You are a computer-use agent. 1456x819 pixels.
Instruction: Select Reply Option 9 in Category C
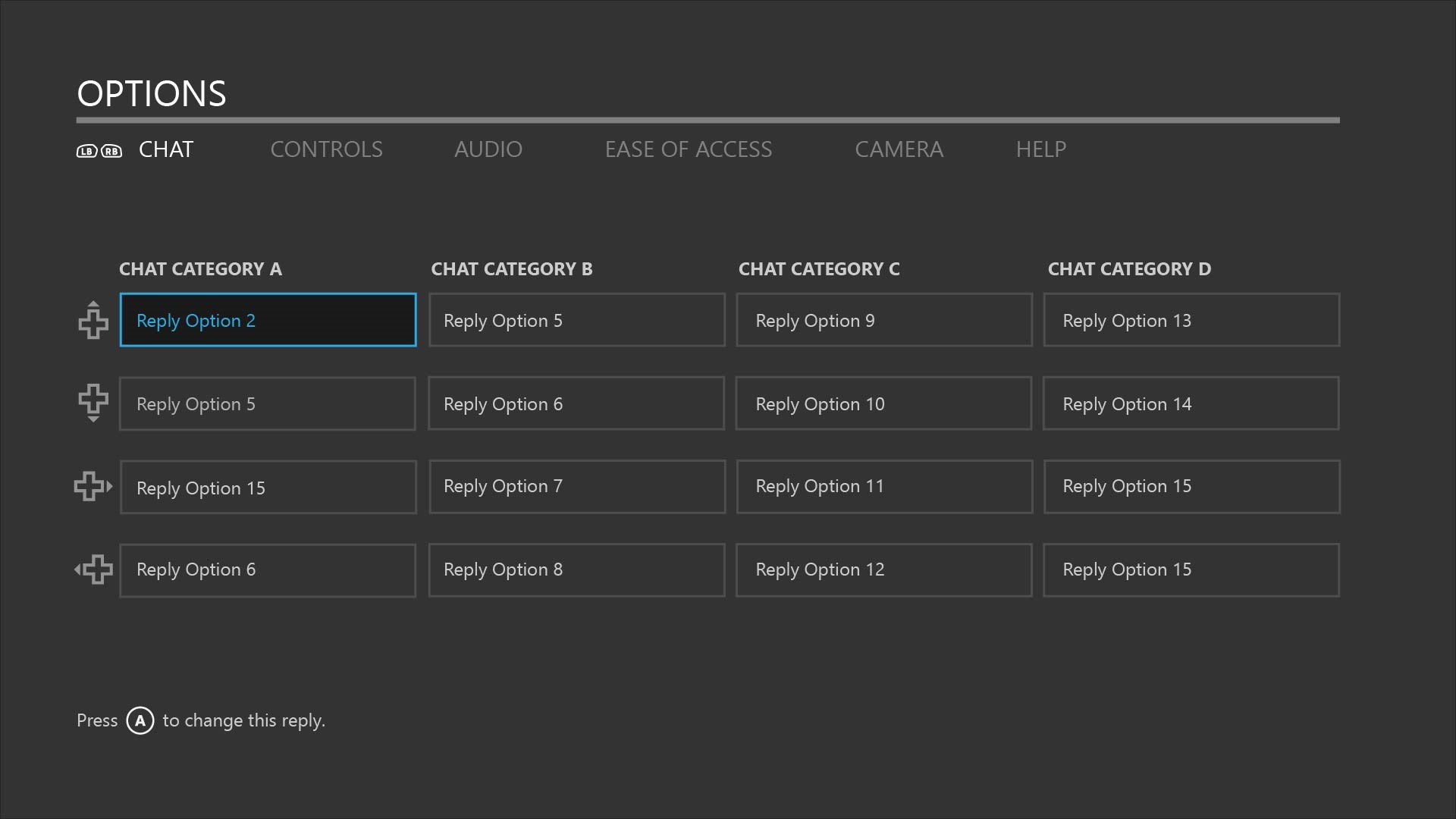(884, 320)
